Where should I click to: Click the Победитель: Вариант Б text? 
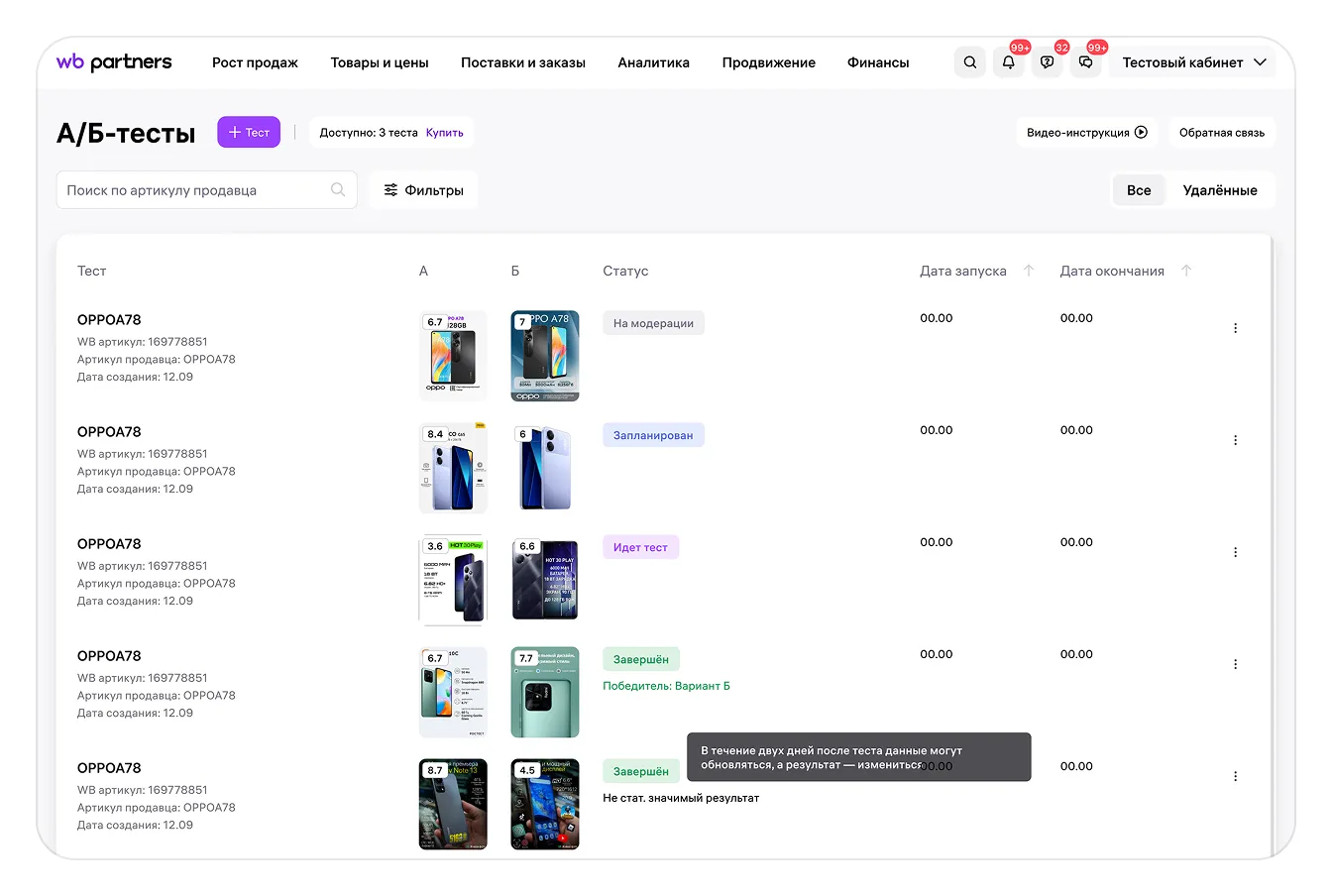[x=666, y=686]
